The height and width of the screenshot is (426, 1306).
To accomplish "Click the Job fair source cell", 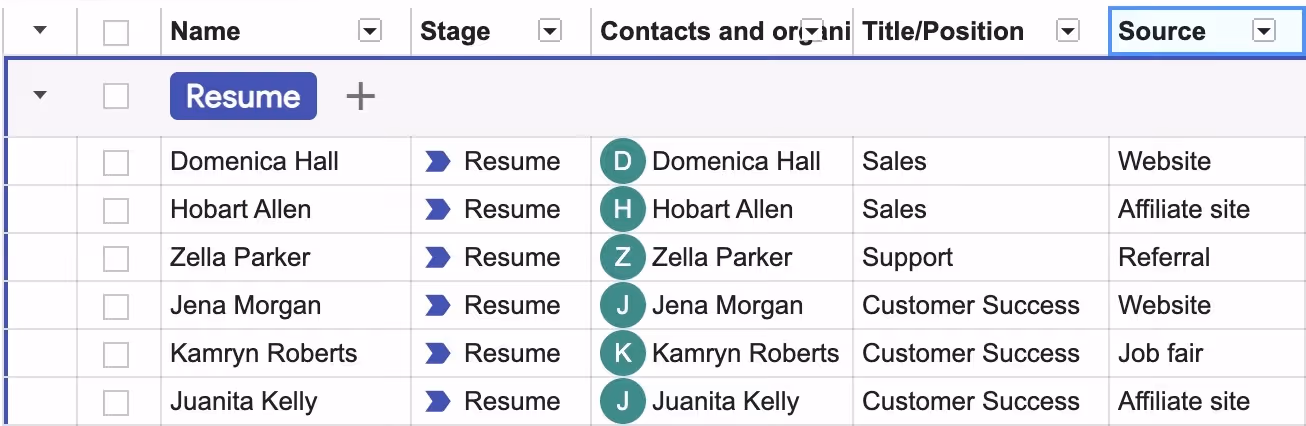I will (x=1160, y=353).
